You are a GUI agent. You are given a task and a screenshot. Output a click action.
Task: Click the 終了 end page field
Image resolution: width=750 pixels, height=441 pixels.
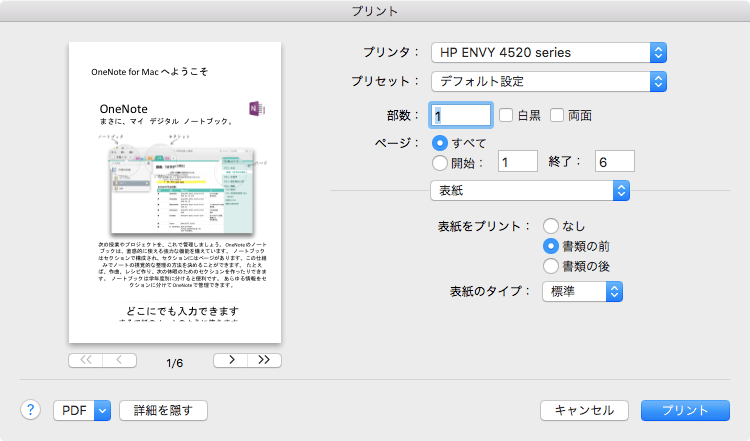click(615, 161)
